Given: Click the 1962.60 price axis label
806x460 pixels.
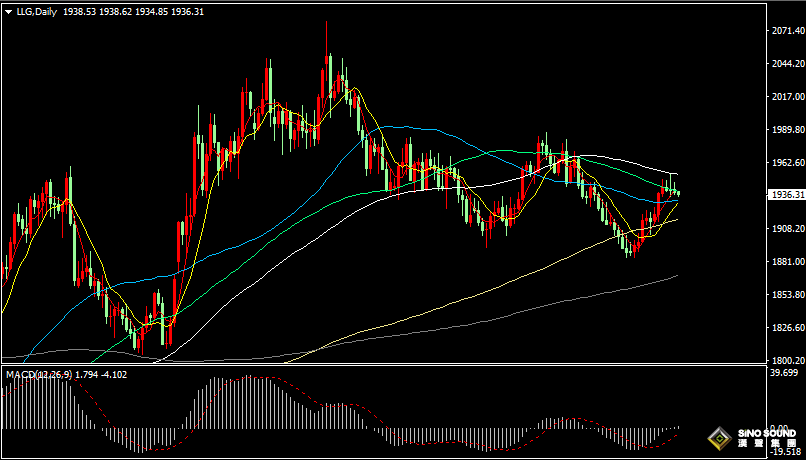Looking at the screenshot, I should (787, 163).
